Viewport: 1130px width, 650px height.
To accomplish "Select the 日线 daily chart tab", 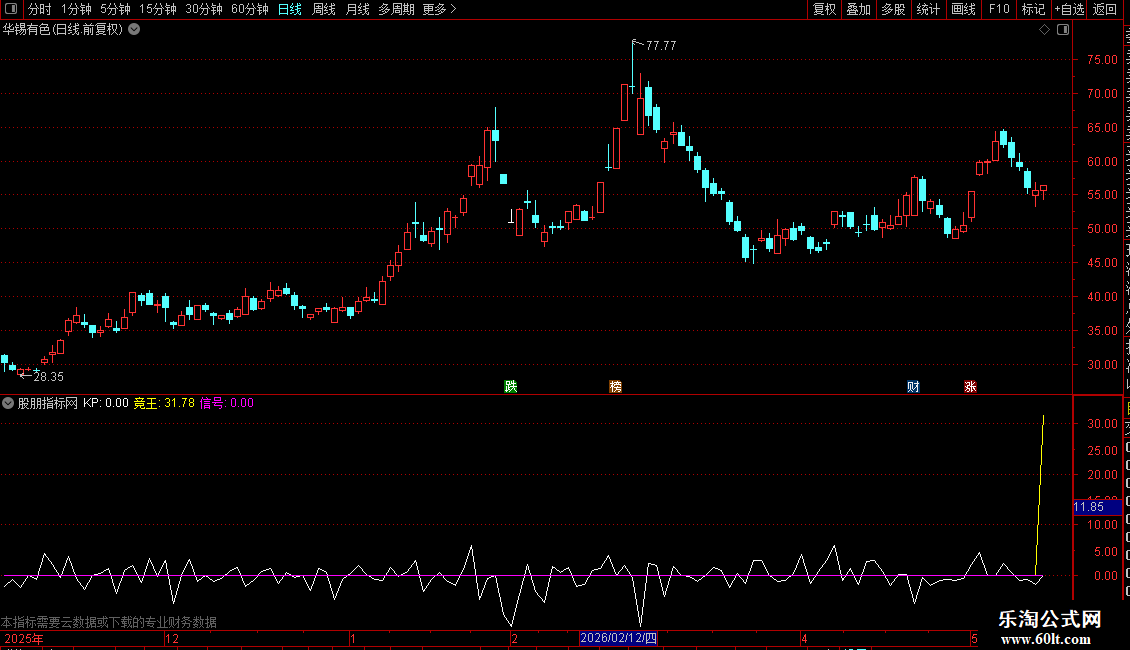I will 290,9.
